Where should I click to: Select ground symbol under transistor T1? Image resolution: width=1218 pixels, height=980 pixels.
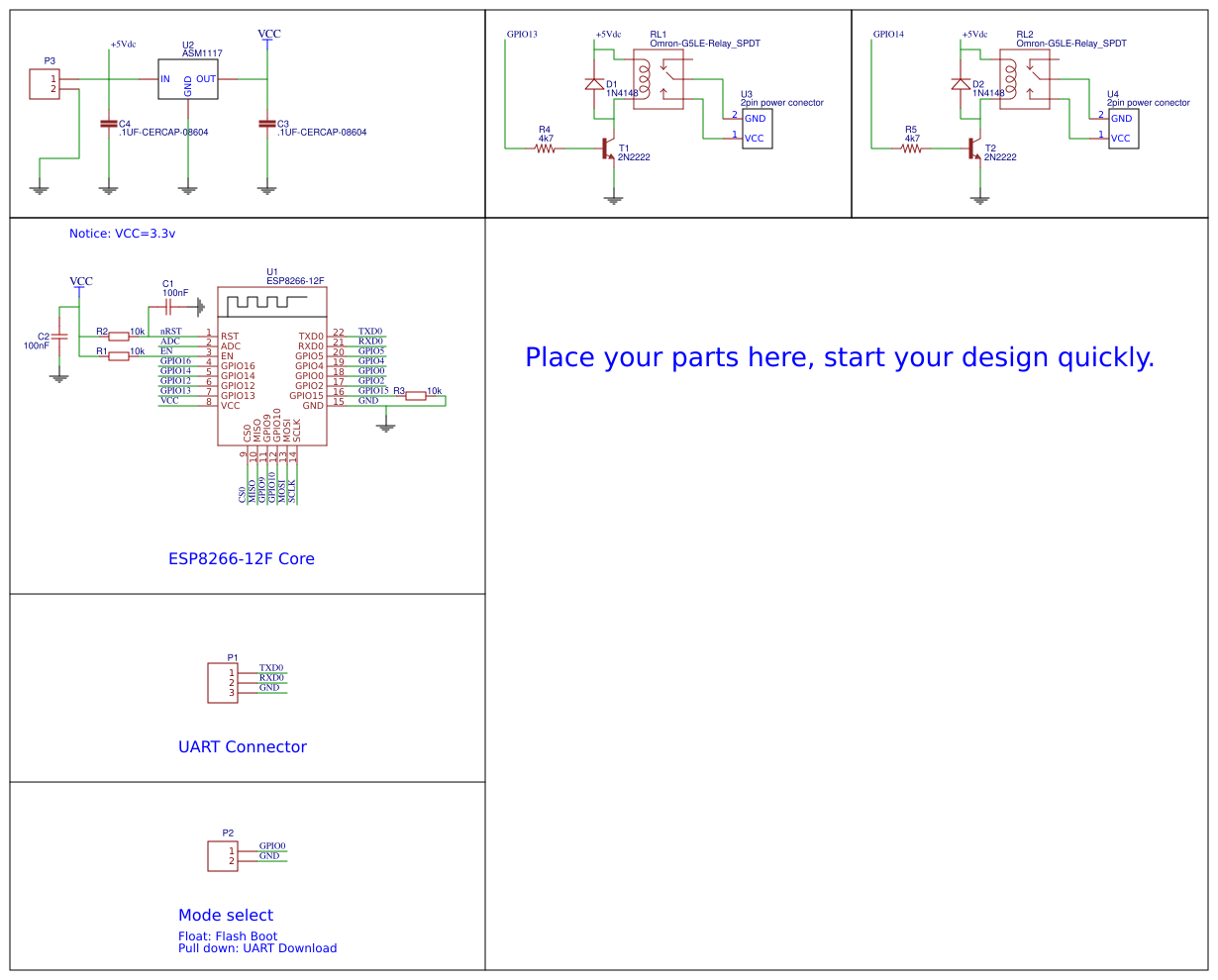[614, 199]
